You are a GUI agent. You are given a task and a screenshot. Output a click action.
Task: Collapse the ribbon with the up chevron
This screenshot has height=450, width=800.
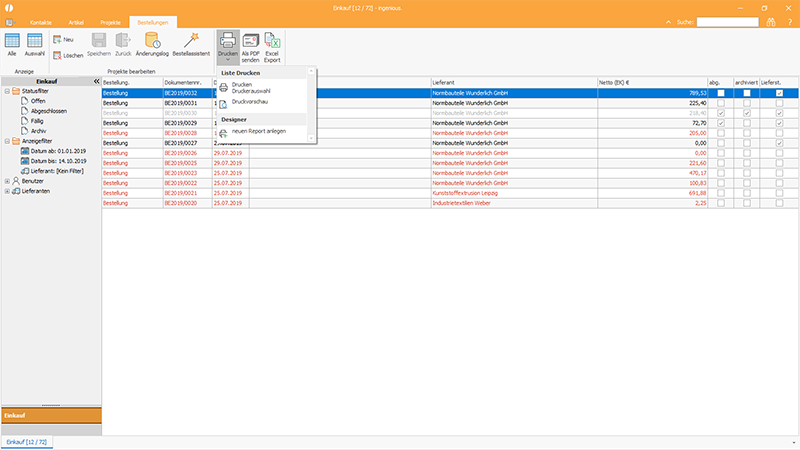[x=668, y=22]
